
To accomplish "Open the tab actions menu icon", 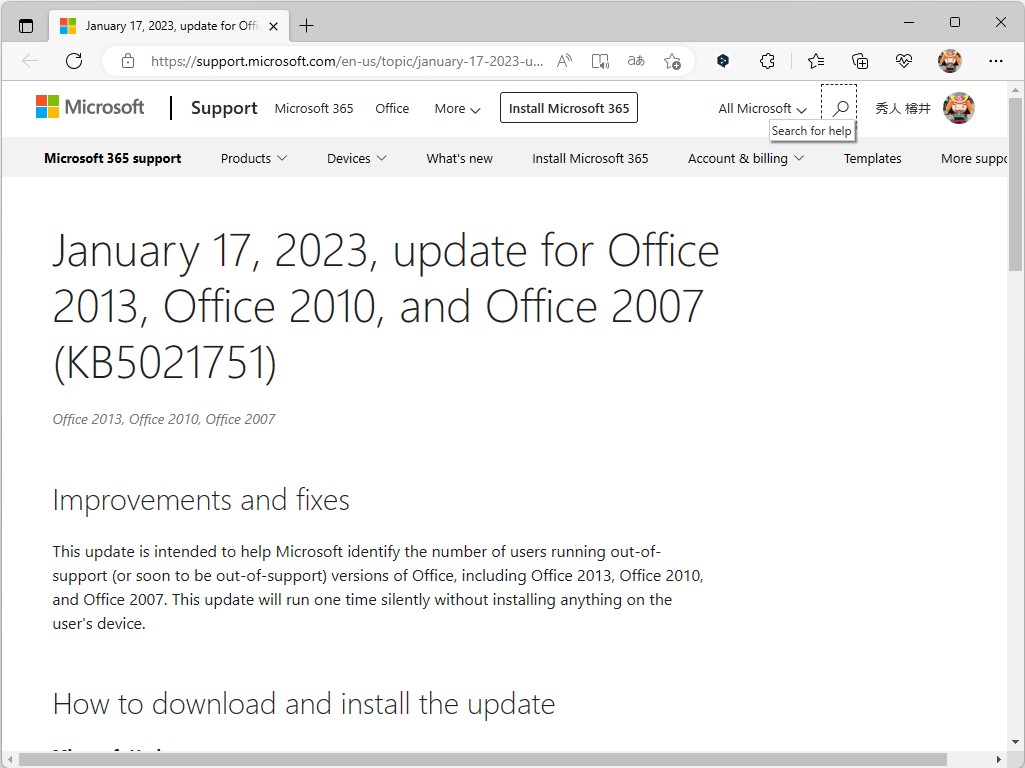I will coord(25,26).
